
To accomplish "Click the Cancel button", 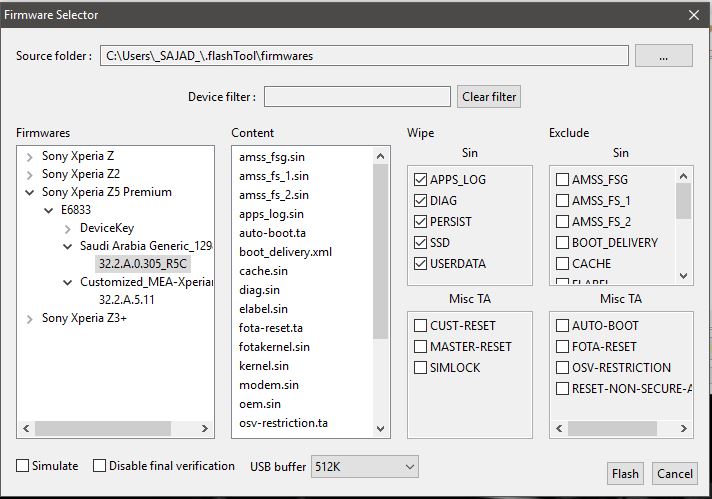I will pos(675,474).
